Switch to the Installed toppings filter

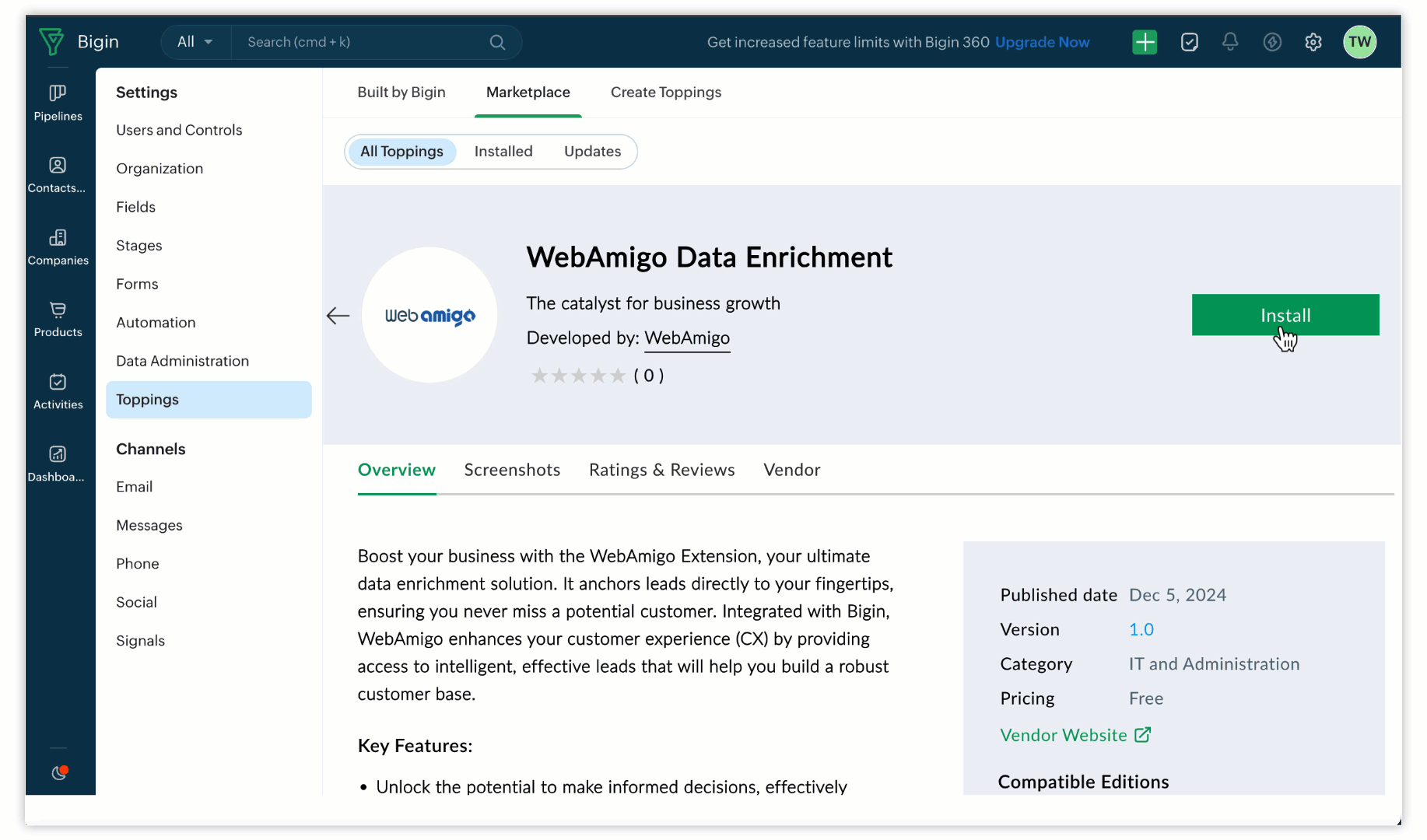tap(503, 152)
